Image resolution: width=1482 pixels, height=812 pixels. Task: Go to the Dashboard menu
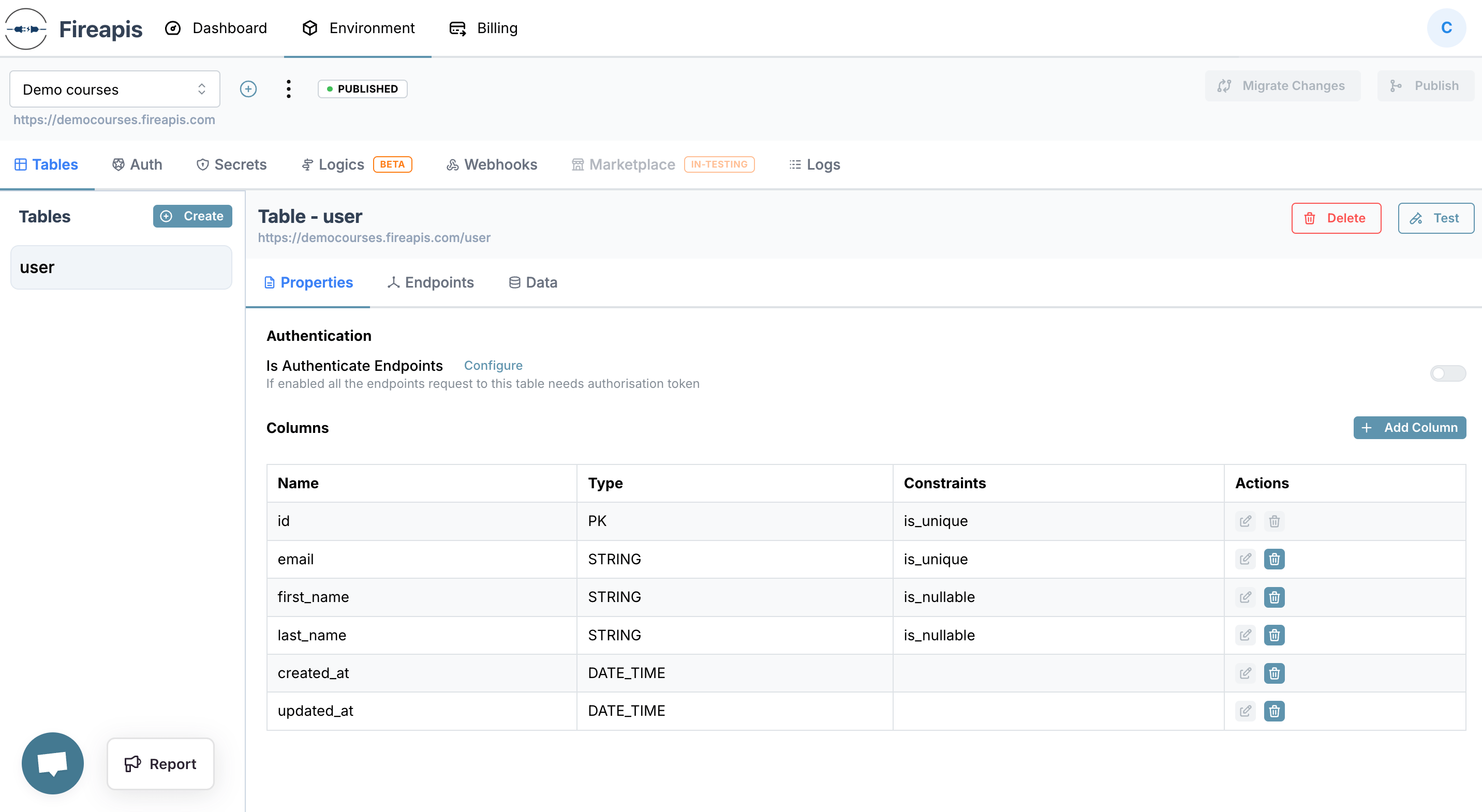coord(216,27)
